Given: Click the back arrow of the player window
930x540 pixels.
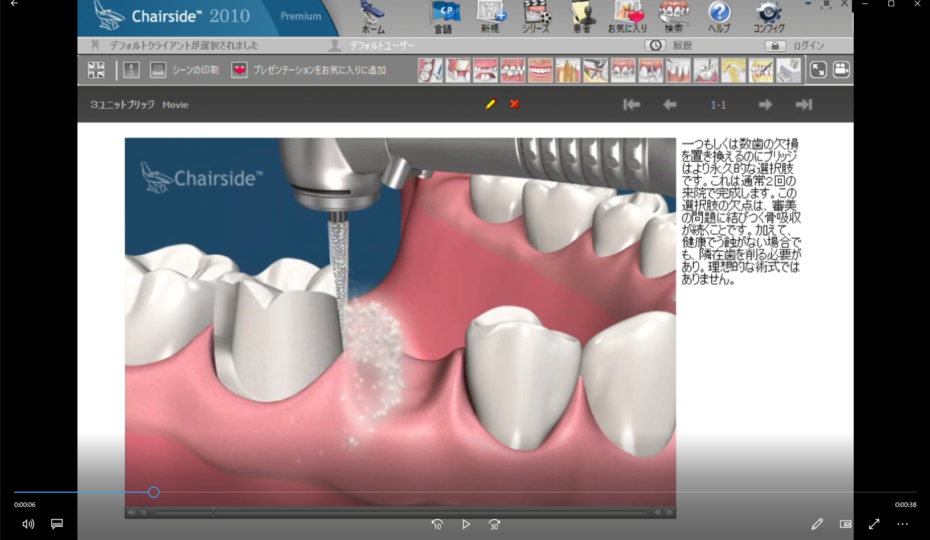Looking at the screenshot, I should pos(14,4).
